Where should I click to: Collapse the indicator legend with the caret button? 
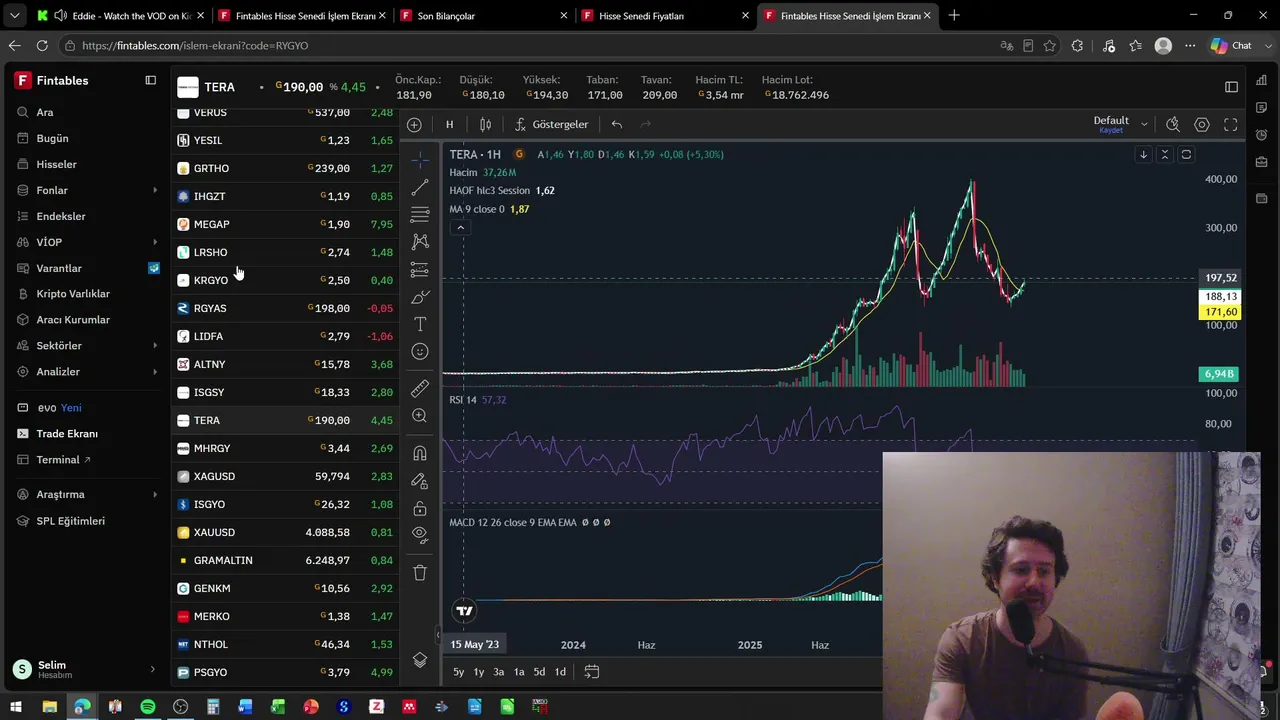tap(460, 228)
